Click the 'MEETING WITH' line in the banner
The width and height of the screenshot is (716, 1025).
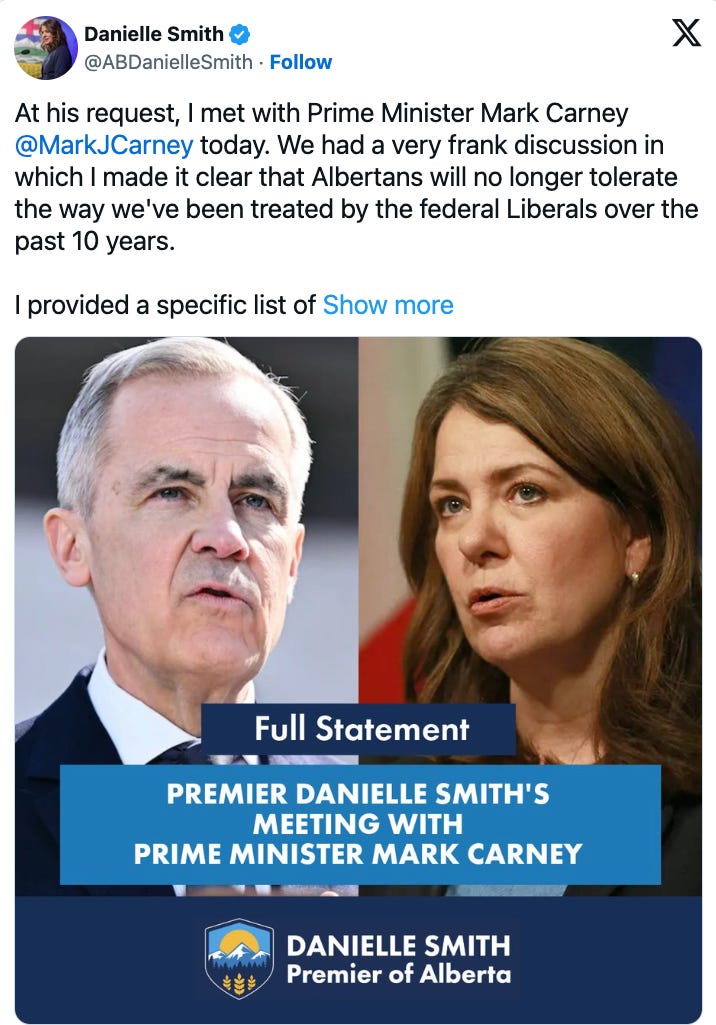pyautogui.click(x=358, y=824)
